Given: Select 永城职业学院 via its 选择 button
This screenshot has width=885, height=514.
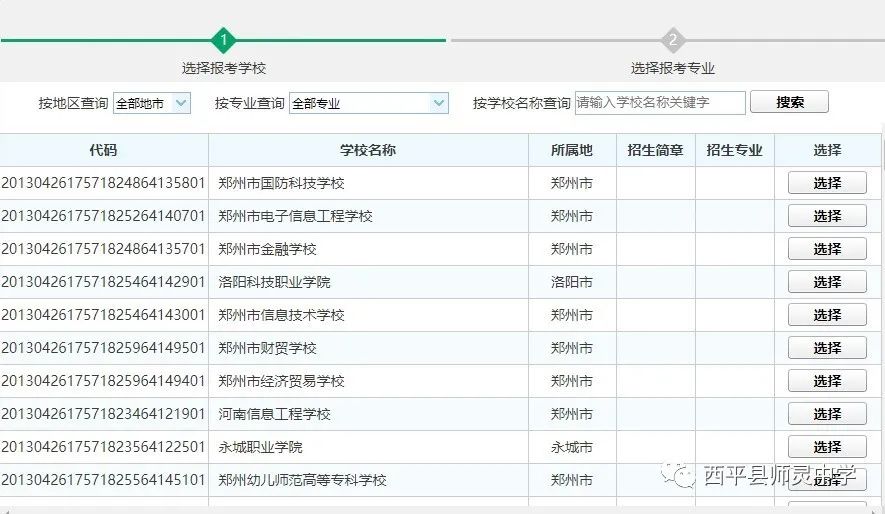Looking at the screenshot, I should pos(827,447).
